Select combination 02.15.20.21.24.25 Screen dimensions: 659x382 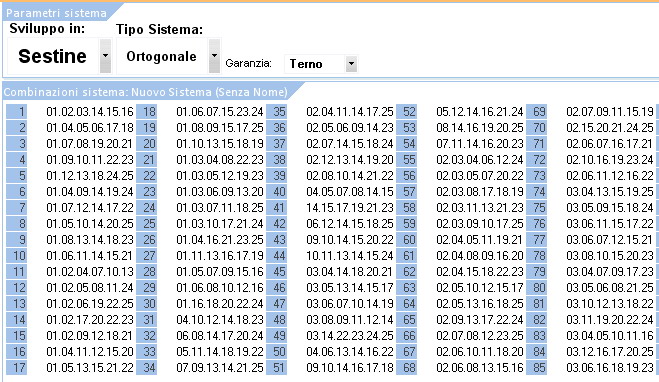point(610,128)
